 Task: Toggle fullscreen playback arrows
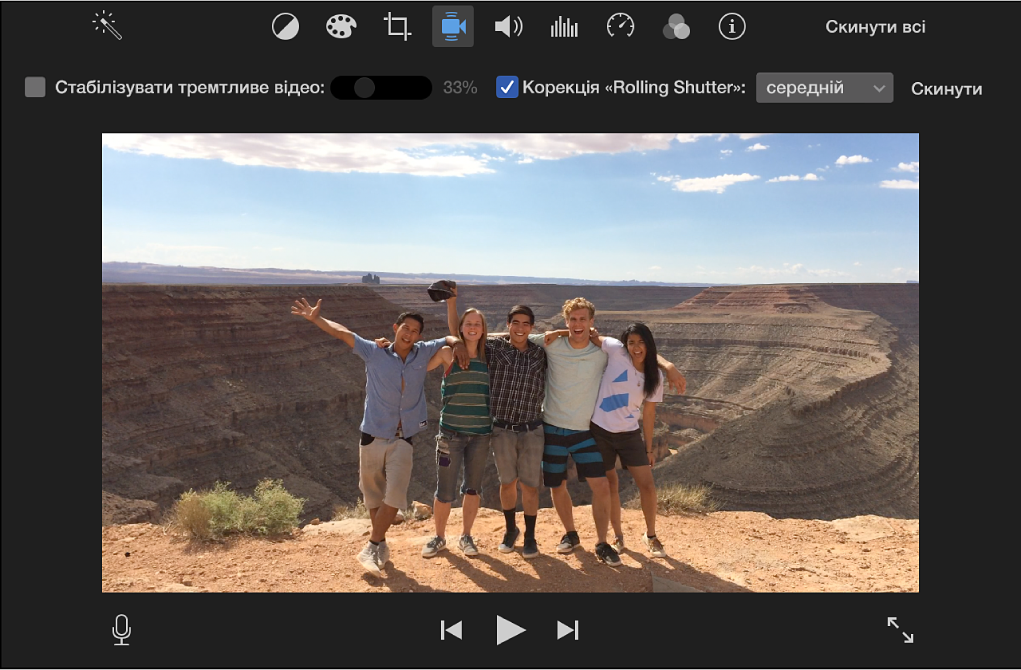coord(901,630)
